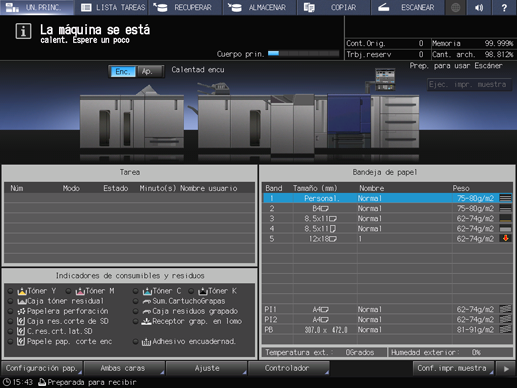The width and height of the screenshot is (517, 388).
Task: Click the Tóner K icon
Action: (x=203, y=291)
